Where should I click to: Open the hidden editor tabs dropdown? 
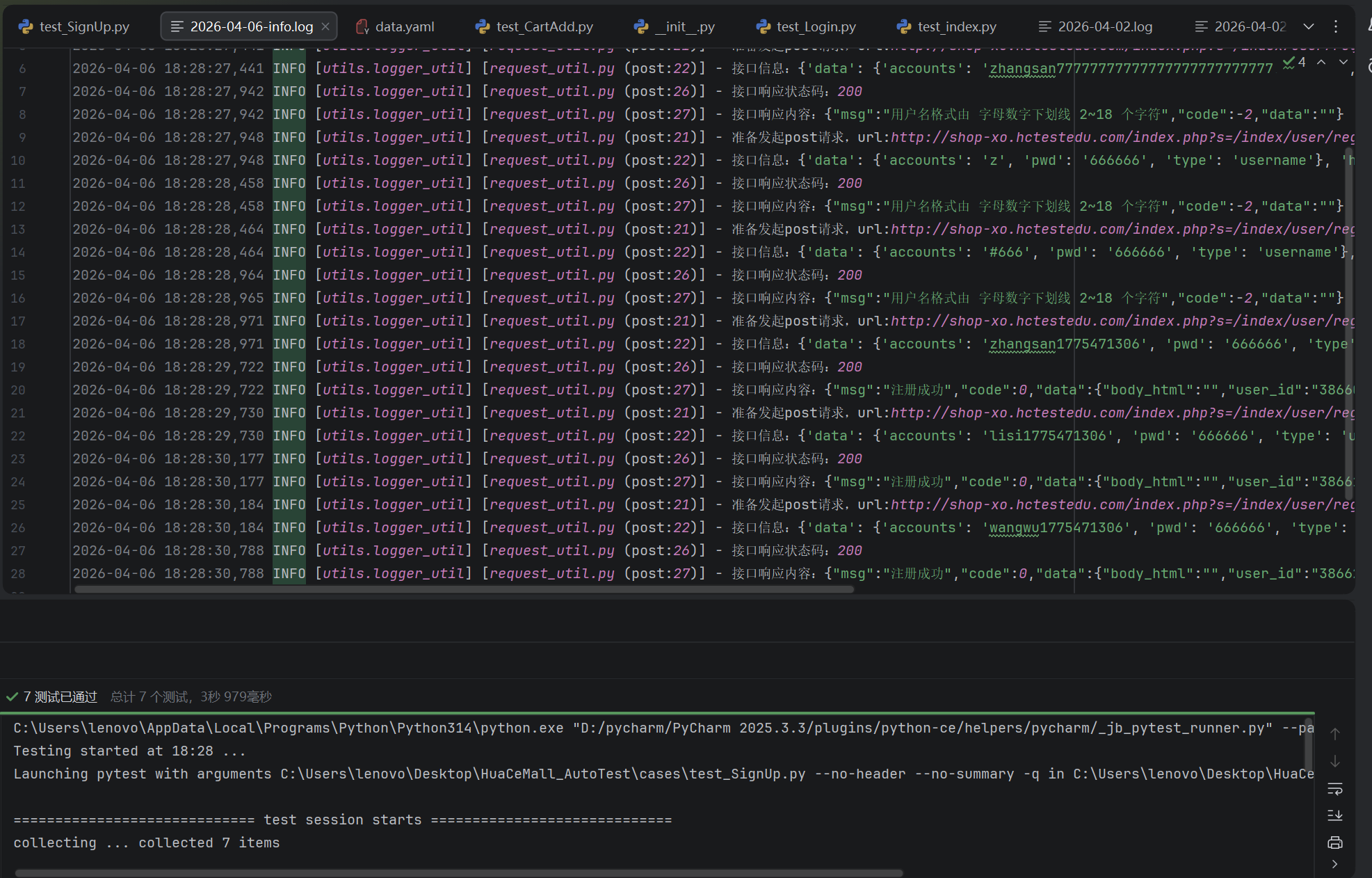(1308, 26)
